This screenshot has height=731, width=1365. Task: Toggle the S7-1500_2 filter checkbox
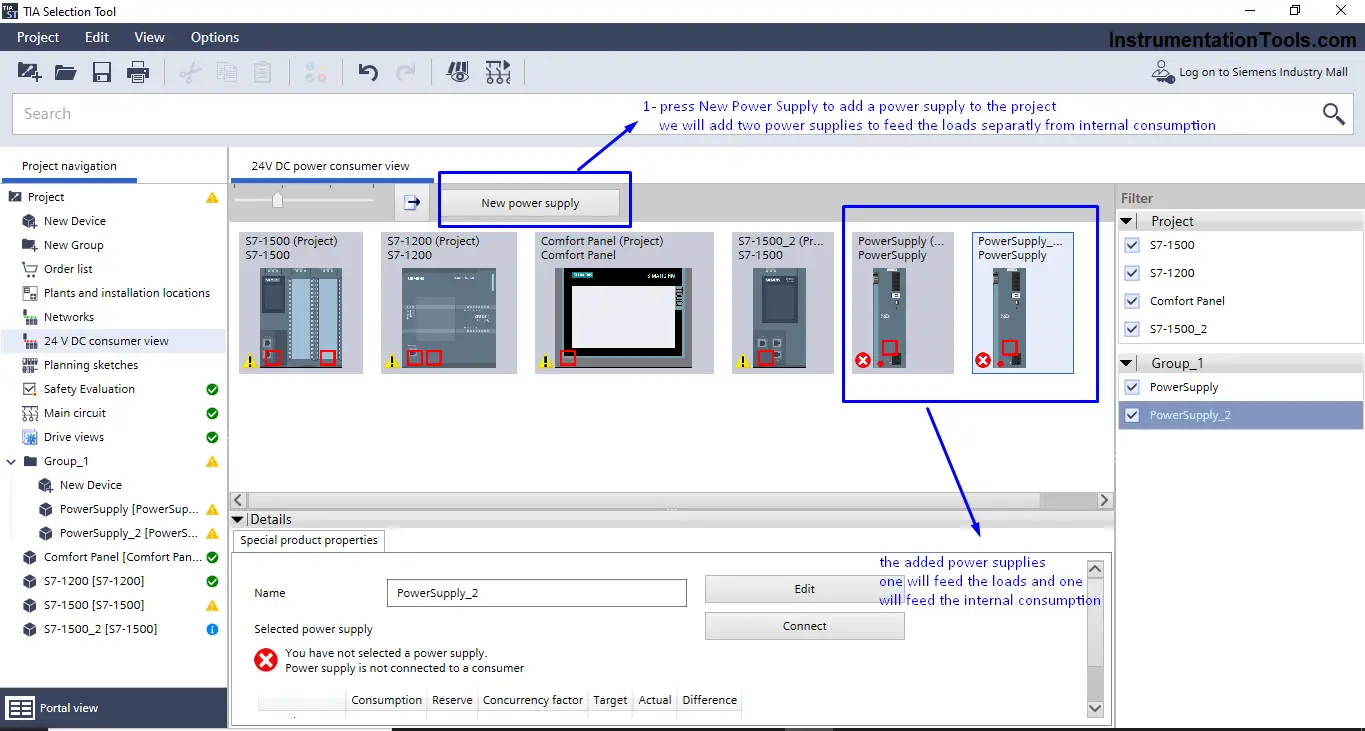(1132, 329)
